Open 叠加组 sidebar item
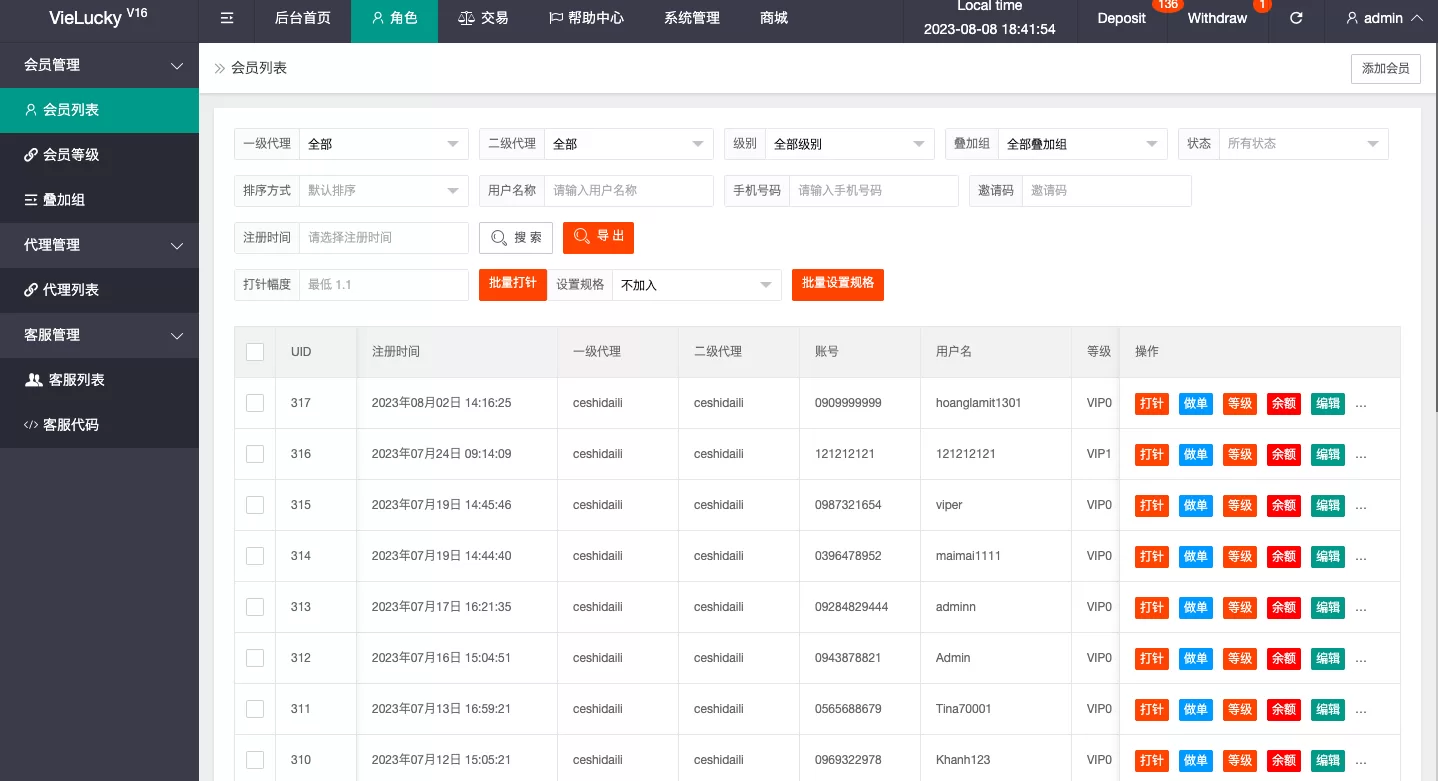Screen dimensions: 1438x781 (x=64, y=200)
